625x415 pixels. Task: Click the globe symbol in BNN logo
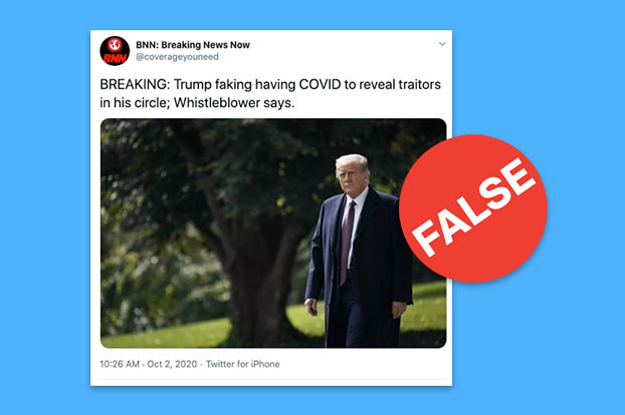(115, 45)
